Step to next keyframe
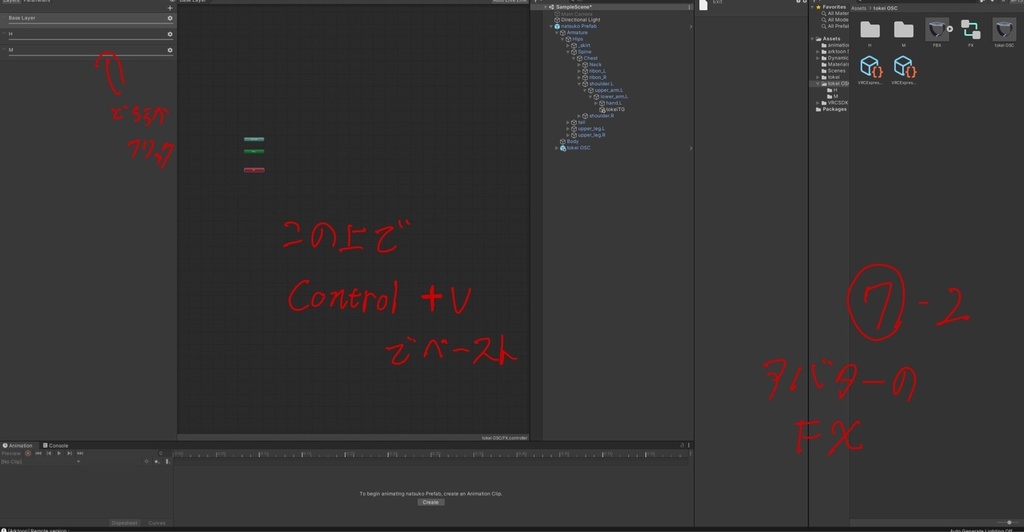 [69, 453]
